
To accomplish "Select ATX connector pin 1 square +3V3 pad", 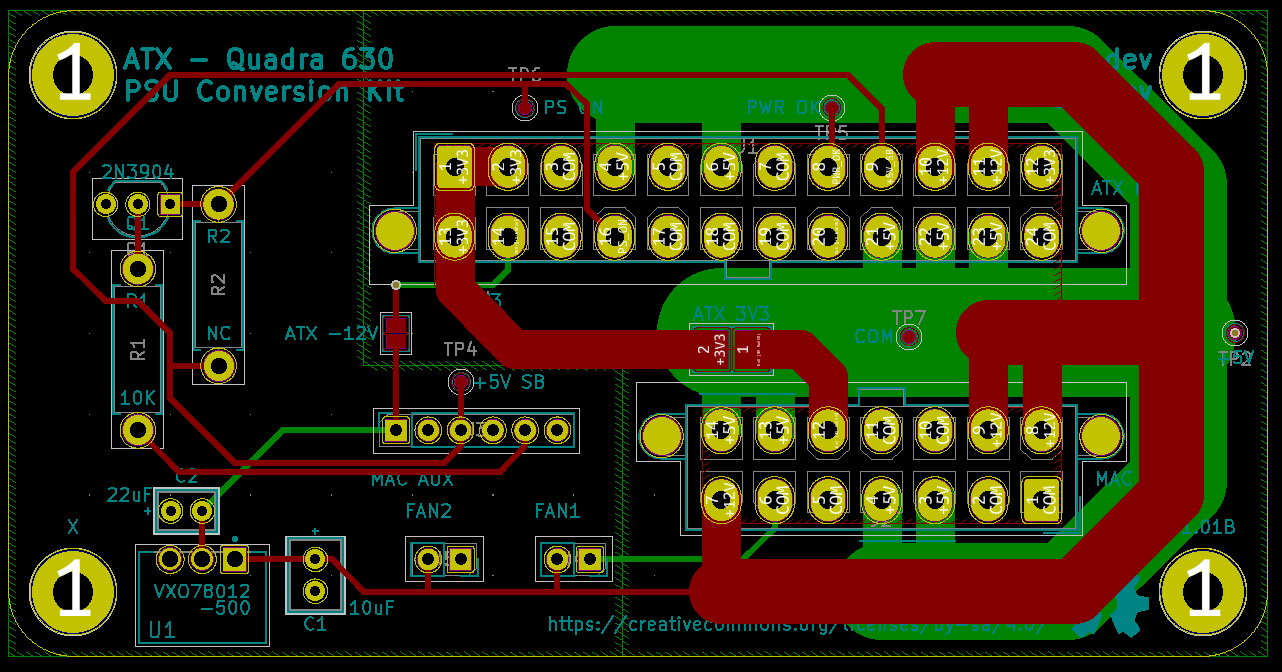I will click(x=455, y=167).
